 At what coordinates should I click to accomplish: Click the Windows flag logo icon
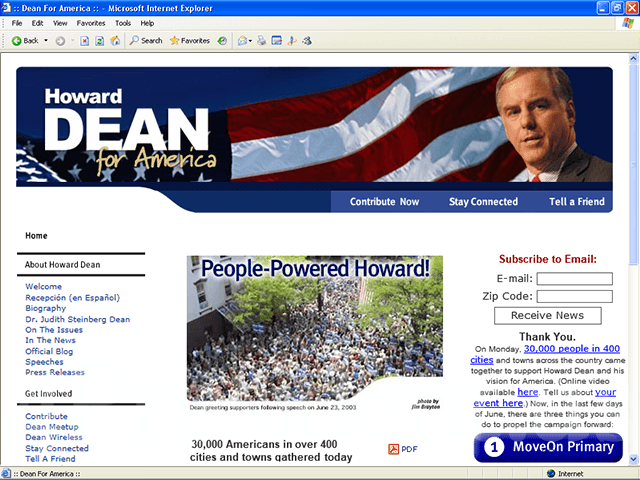(x=628, y=23)
